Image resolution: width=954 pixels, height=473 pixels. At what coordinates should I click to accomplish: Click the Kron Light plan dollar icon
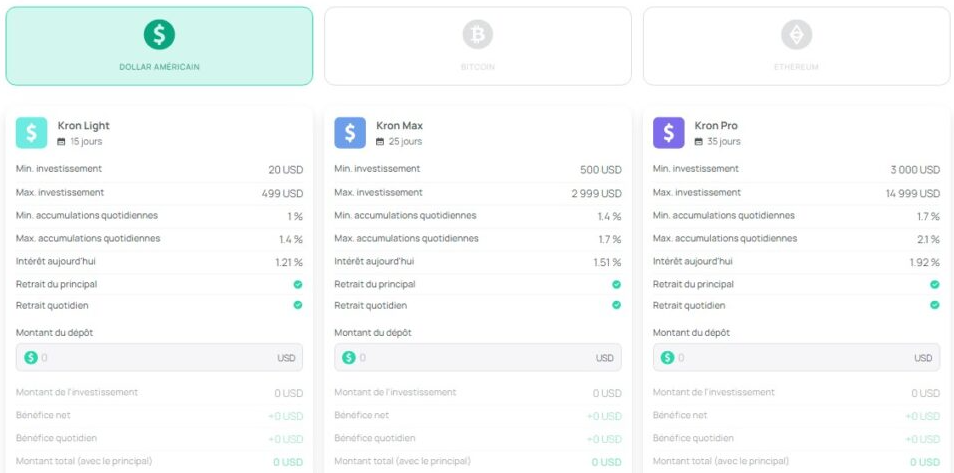coord(32,133)
